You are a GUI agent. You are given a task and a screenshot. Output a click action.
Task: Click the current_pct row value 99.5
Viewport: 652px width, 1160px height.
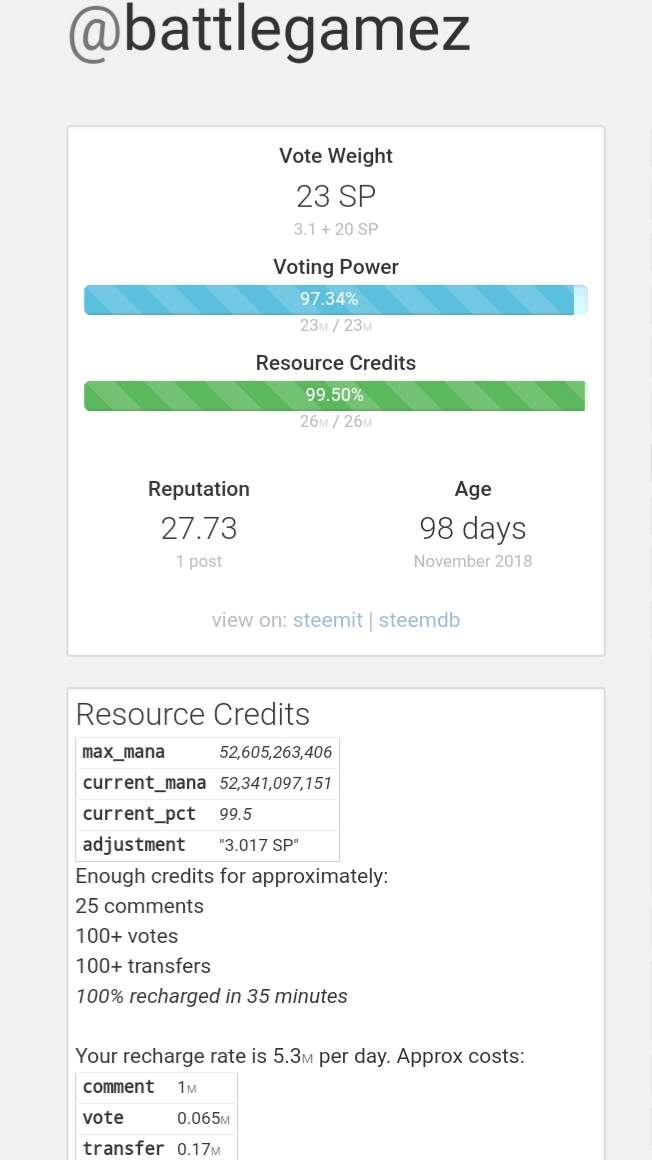236,814
